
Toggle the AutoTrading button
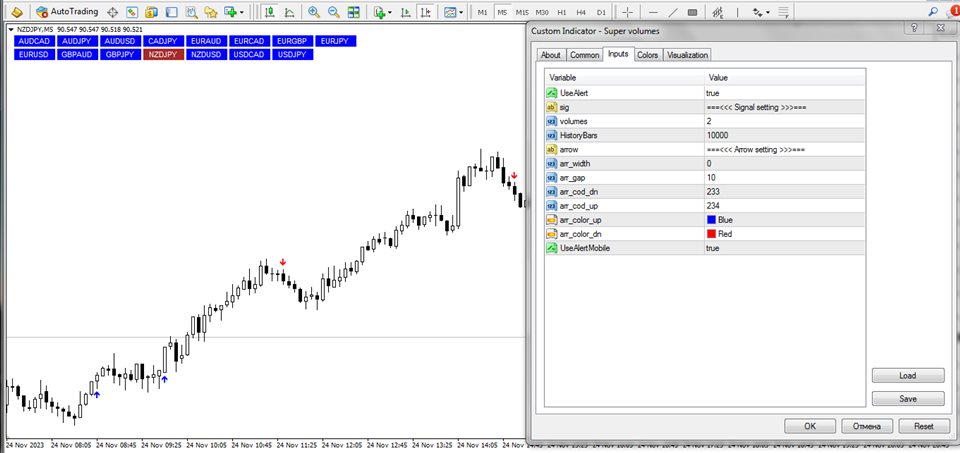click(66, 12)
